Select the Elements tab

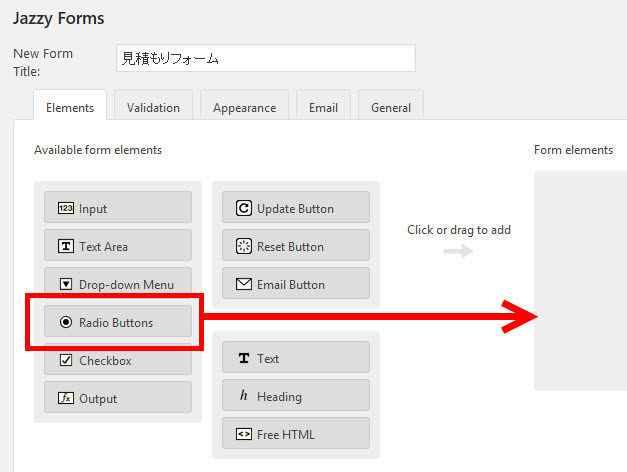coord(70,105)
